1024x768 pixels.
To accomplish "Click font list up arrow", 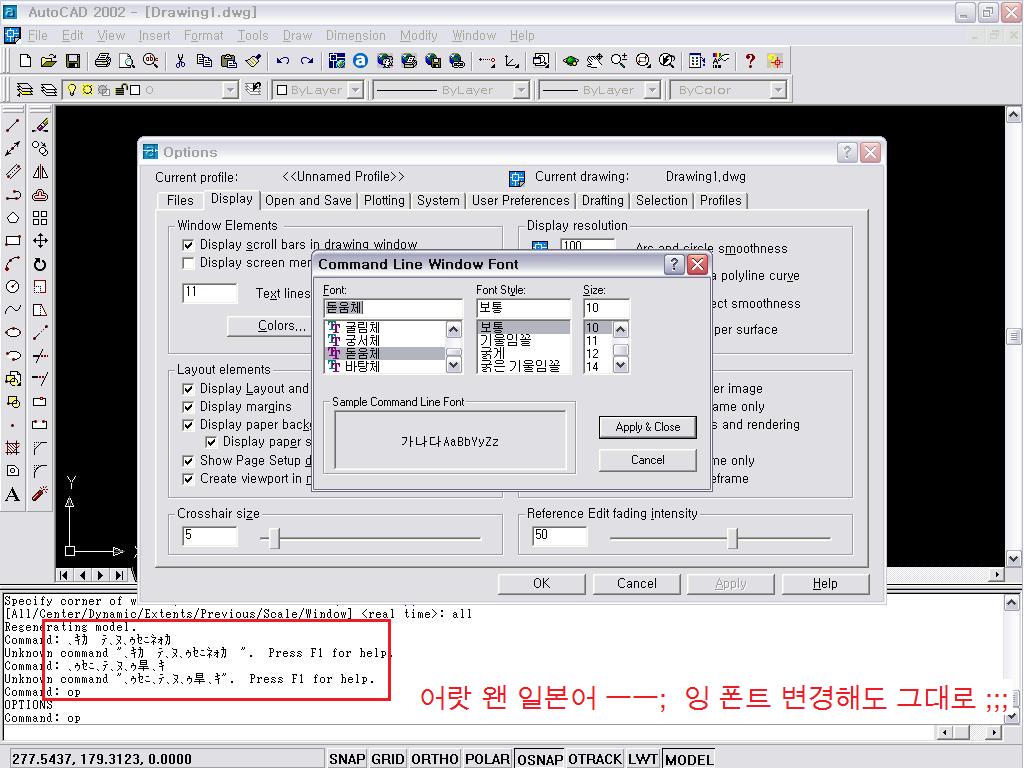I will [x=453, y=329].
